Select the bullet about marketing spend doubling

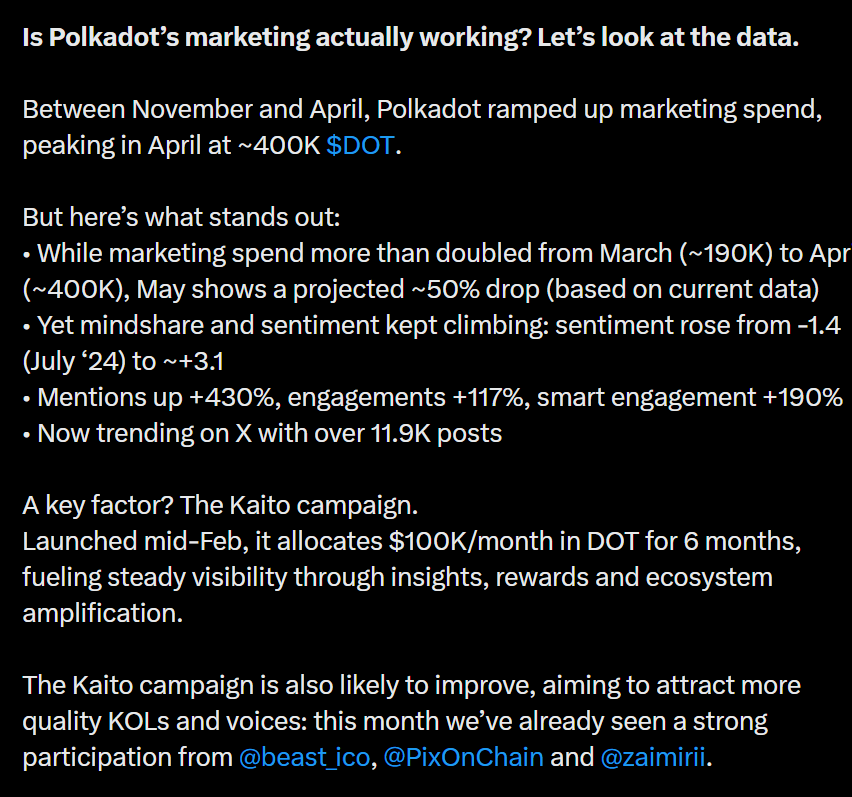[437, 254]
